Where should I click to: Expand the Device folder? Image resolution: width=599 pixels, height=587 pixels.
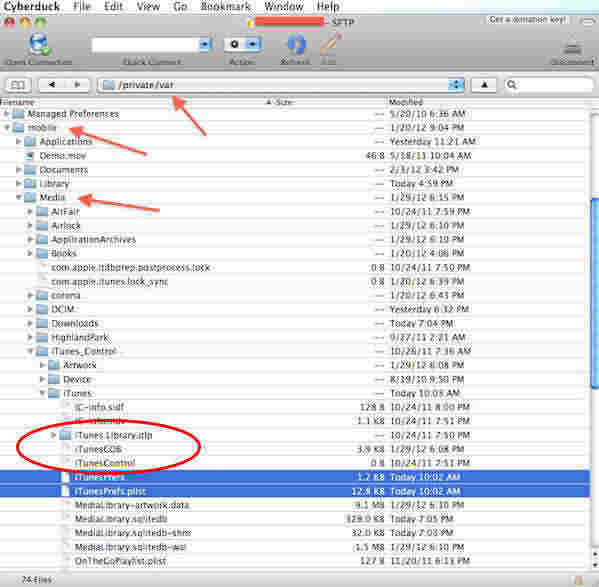click(x=42, y=380)
